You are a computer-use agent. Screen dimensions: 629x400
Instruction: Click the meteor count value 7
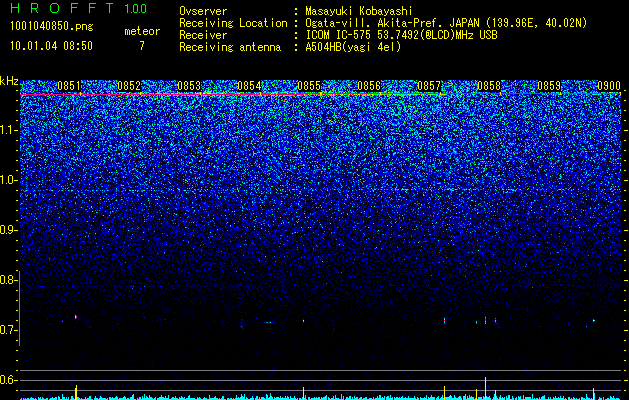pyautogui.click(x=142, y=46)
